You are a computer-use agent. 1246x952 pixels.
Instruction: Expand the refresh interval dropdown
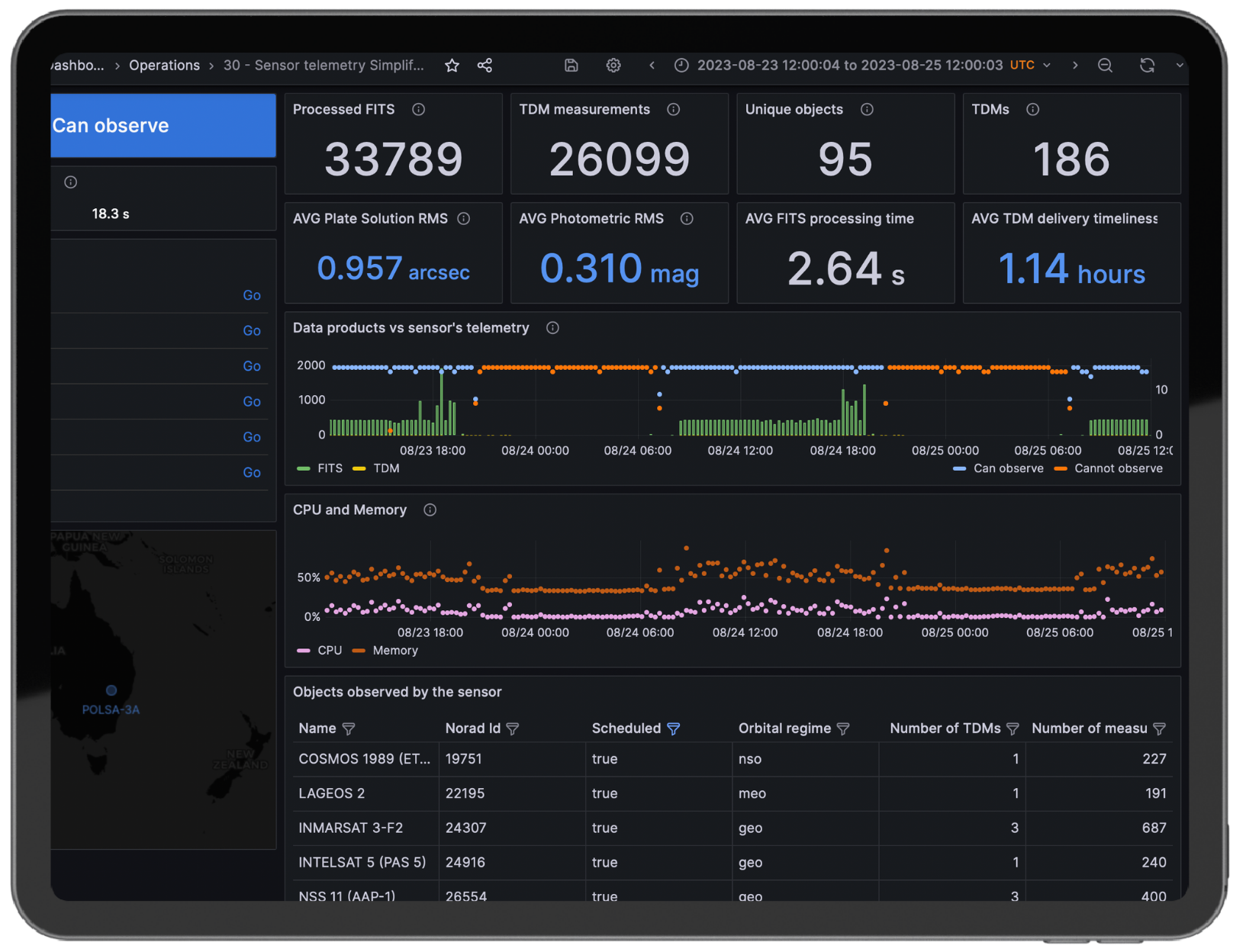1180,66
